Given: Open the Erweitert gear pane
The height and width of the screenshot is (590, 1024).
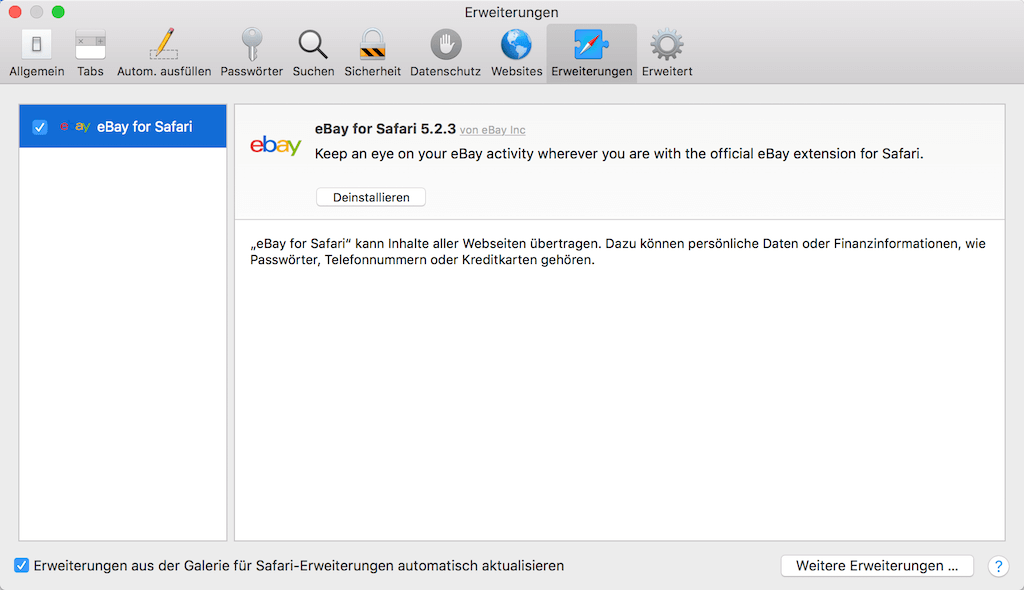Looking at the screenshot, I should tap(667, 54).
